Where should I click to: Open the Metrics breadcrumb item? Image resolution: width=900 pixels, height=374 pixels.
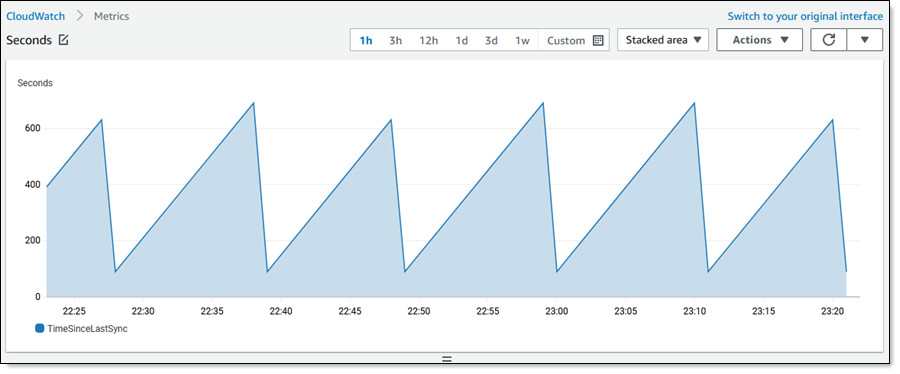(111, 16)
